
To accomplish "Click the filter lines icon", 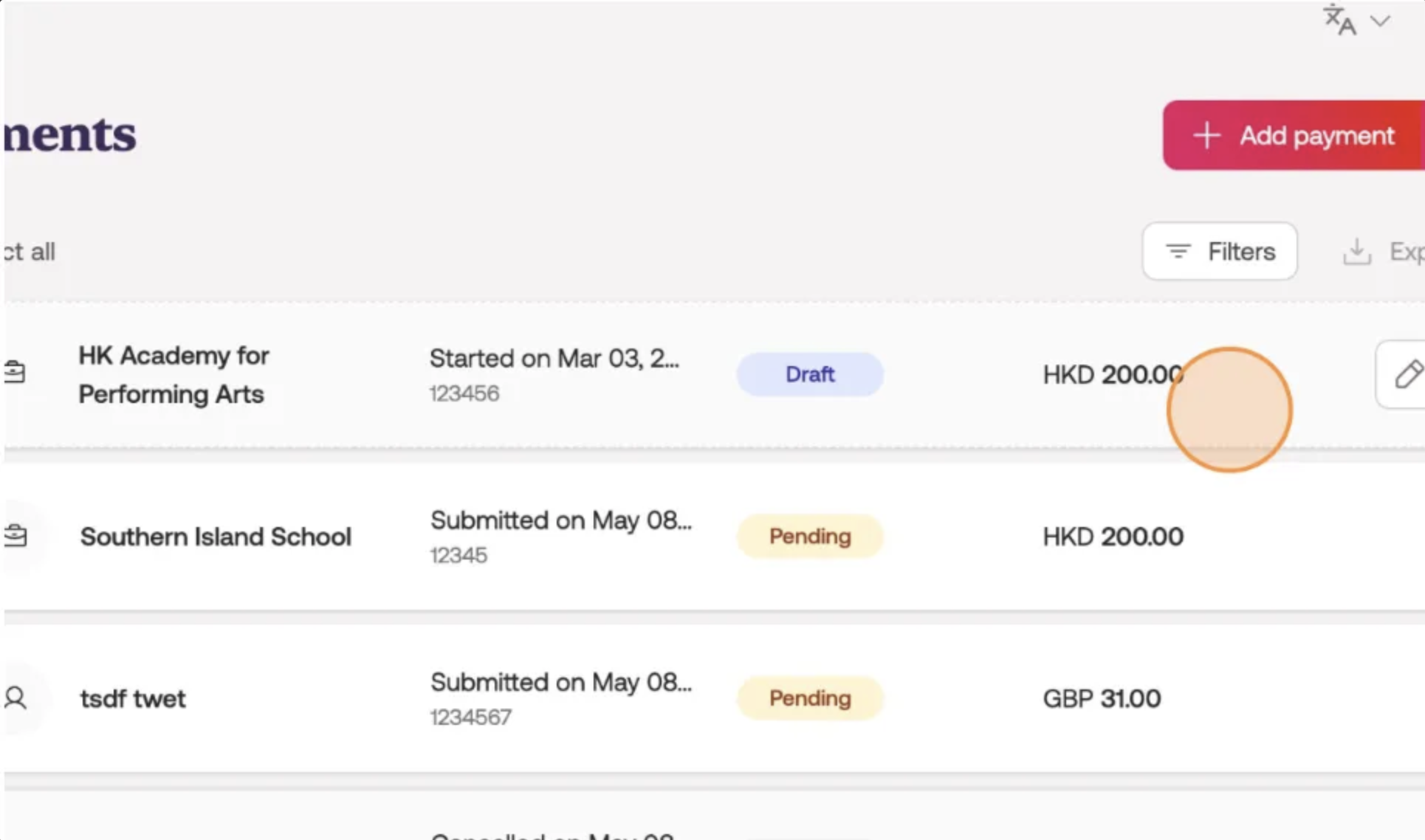I will pos(1178,252).
